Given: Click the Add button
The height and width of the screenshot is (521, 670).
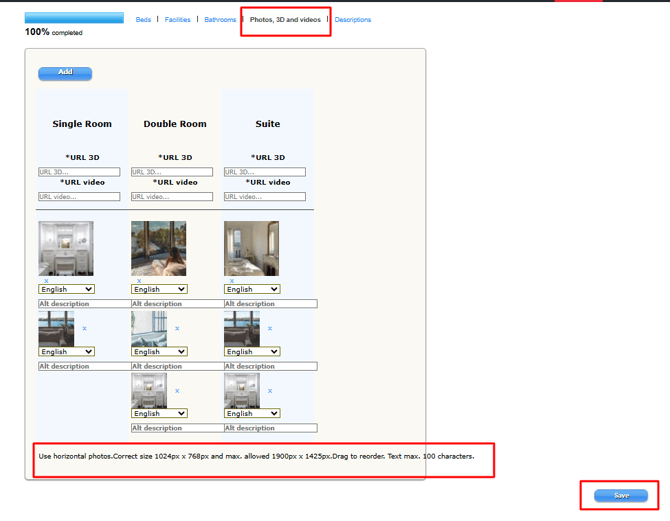Looking at the screenshot, I should pos(65,73).
